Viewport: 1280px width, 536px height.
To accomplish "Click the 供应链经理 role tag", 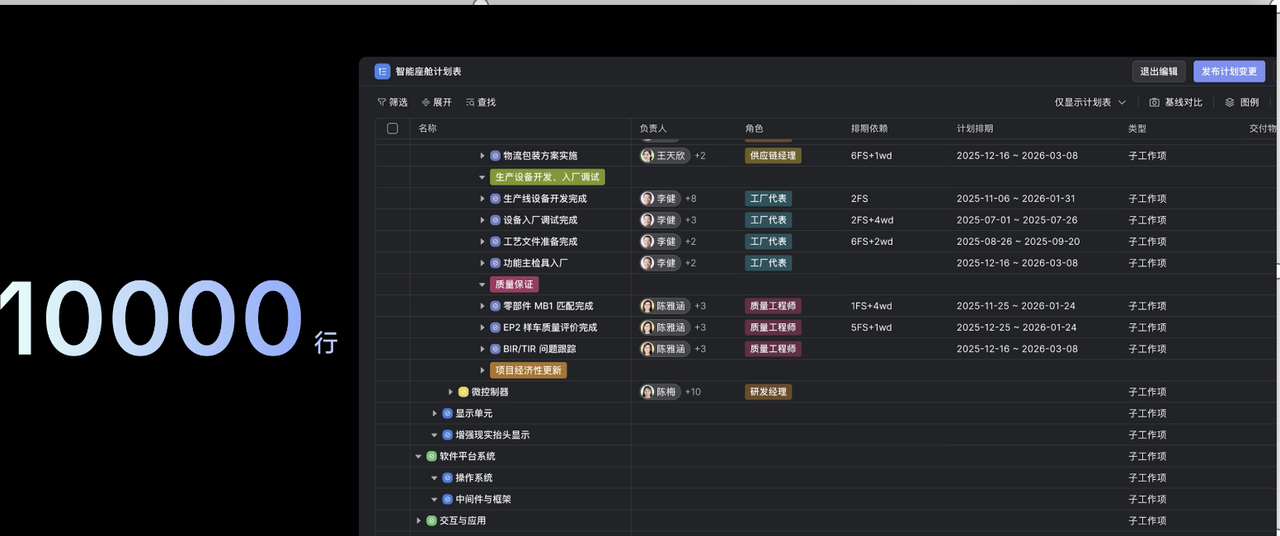I will [x=772, y=155].
